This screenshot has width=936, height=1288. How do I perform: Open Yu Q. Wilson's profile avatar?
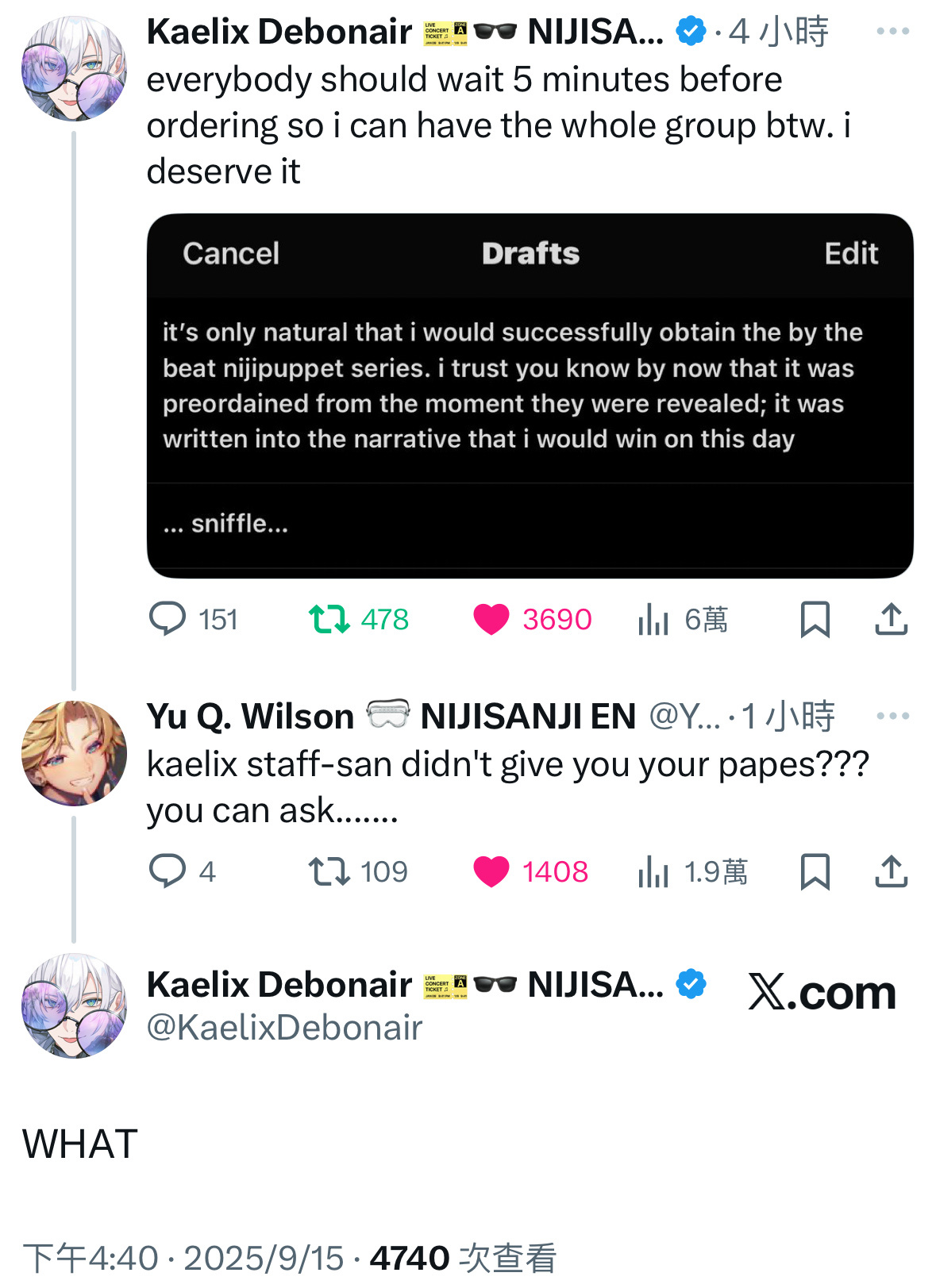74,753
